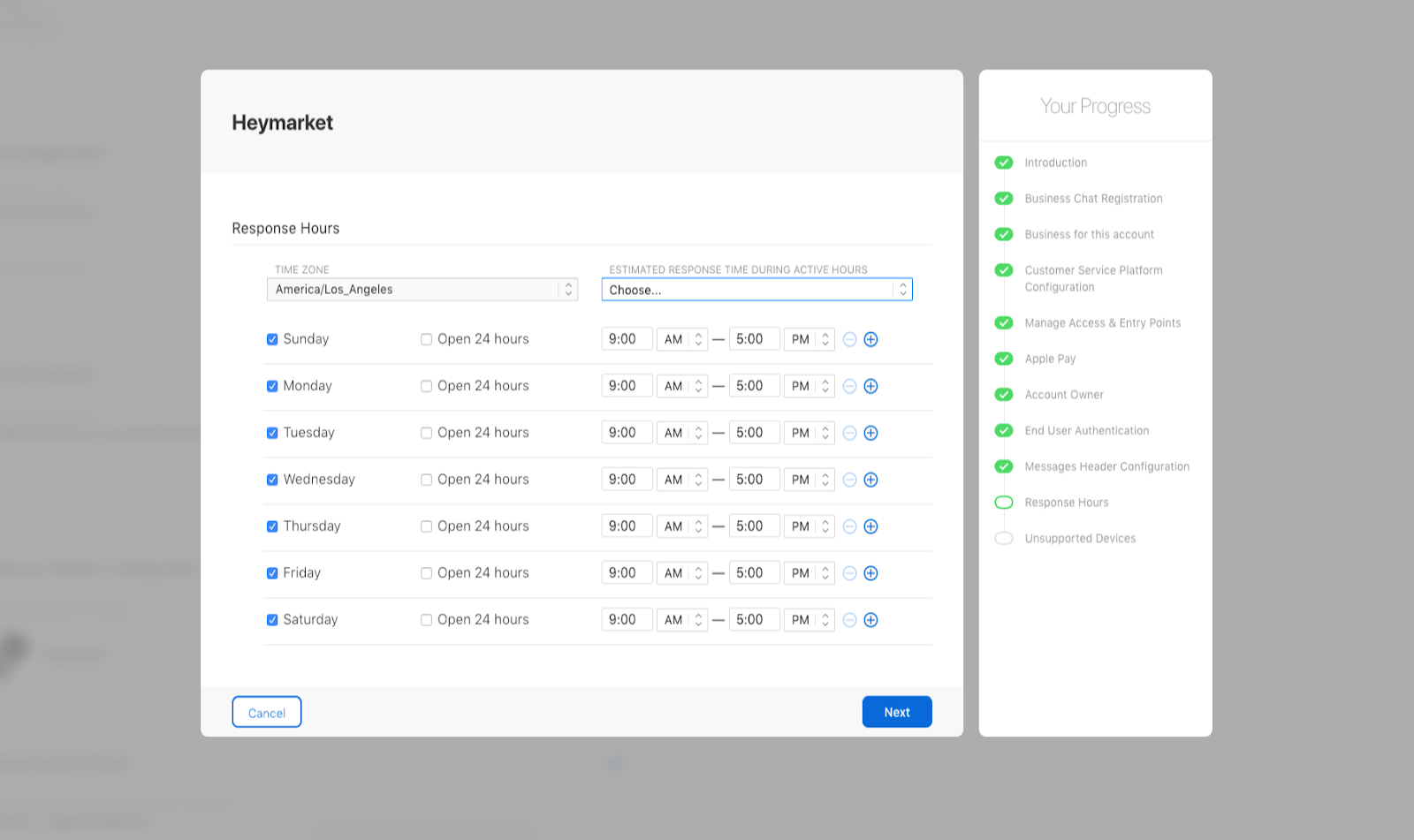Image resolution: width=1414 pixels, height=840 pixels.
Task: Click the Response Hours progress indicator
Action: click(x=1004, y=503)
